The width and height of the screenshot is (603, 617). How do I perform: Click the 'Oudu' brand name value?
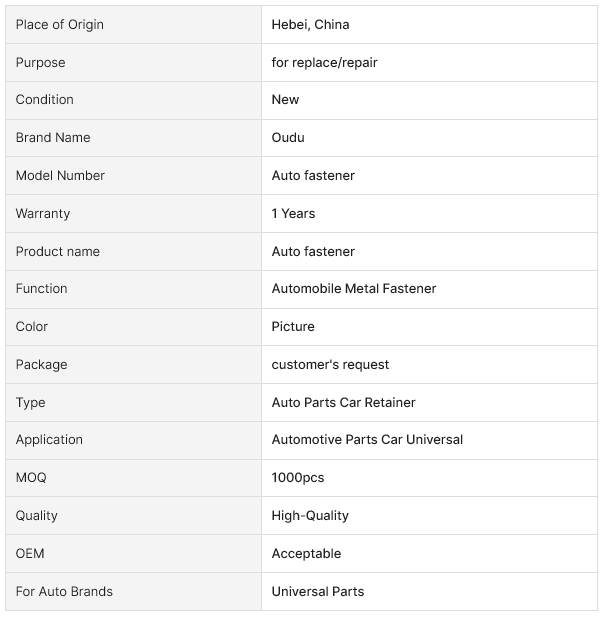[x=288, y=137]
